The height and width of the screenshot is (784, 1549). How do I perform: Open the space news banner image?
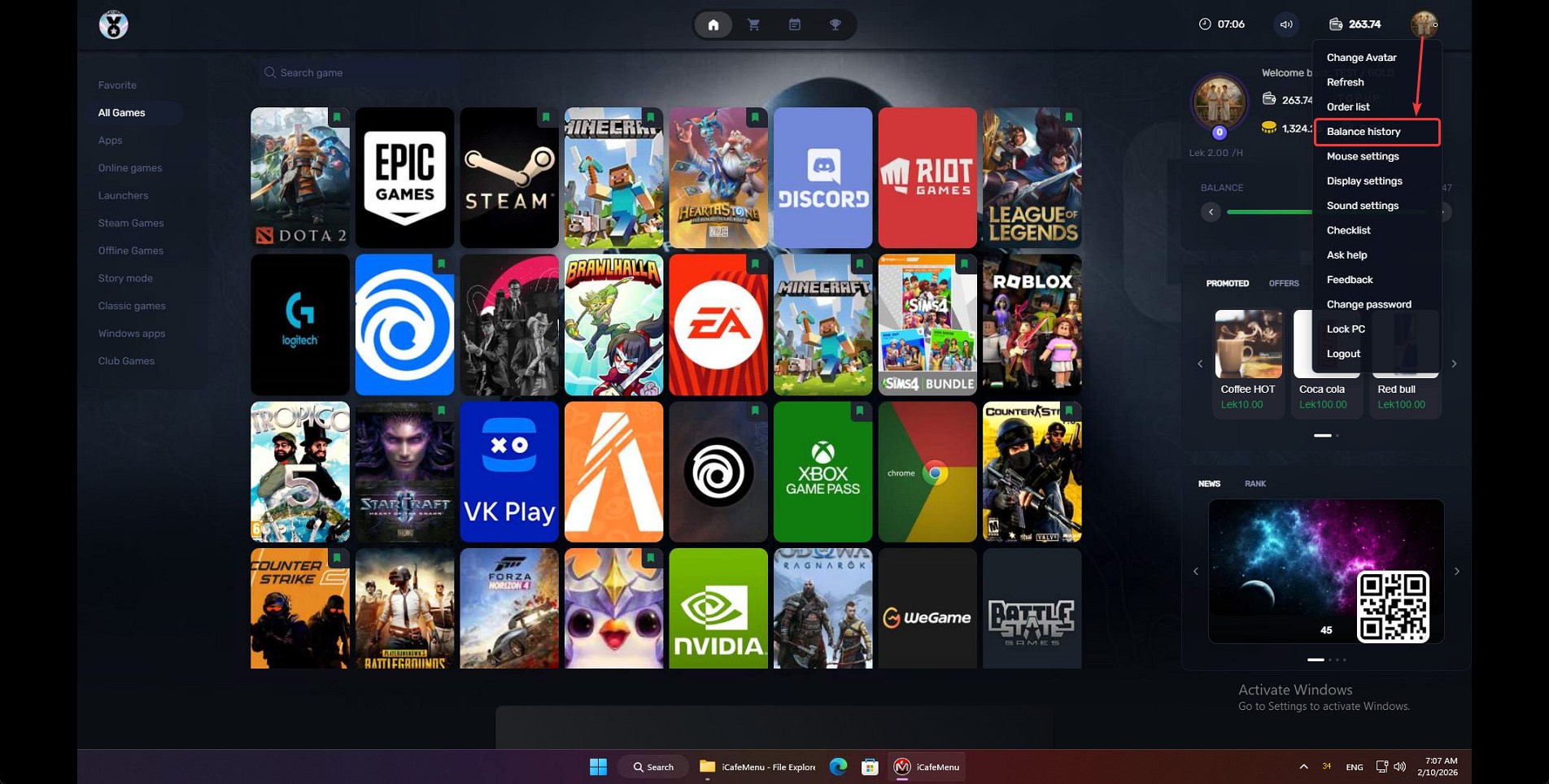(x=1326, y=571)
